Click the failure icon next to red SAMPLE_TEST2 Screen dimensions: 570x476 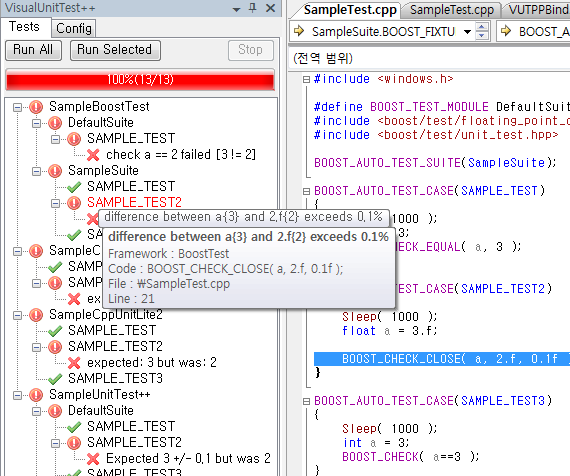74,203
